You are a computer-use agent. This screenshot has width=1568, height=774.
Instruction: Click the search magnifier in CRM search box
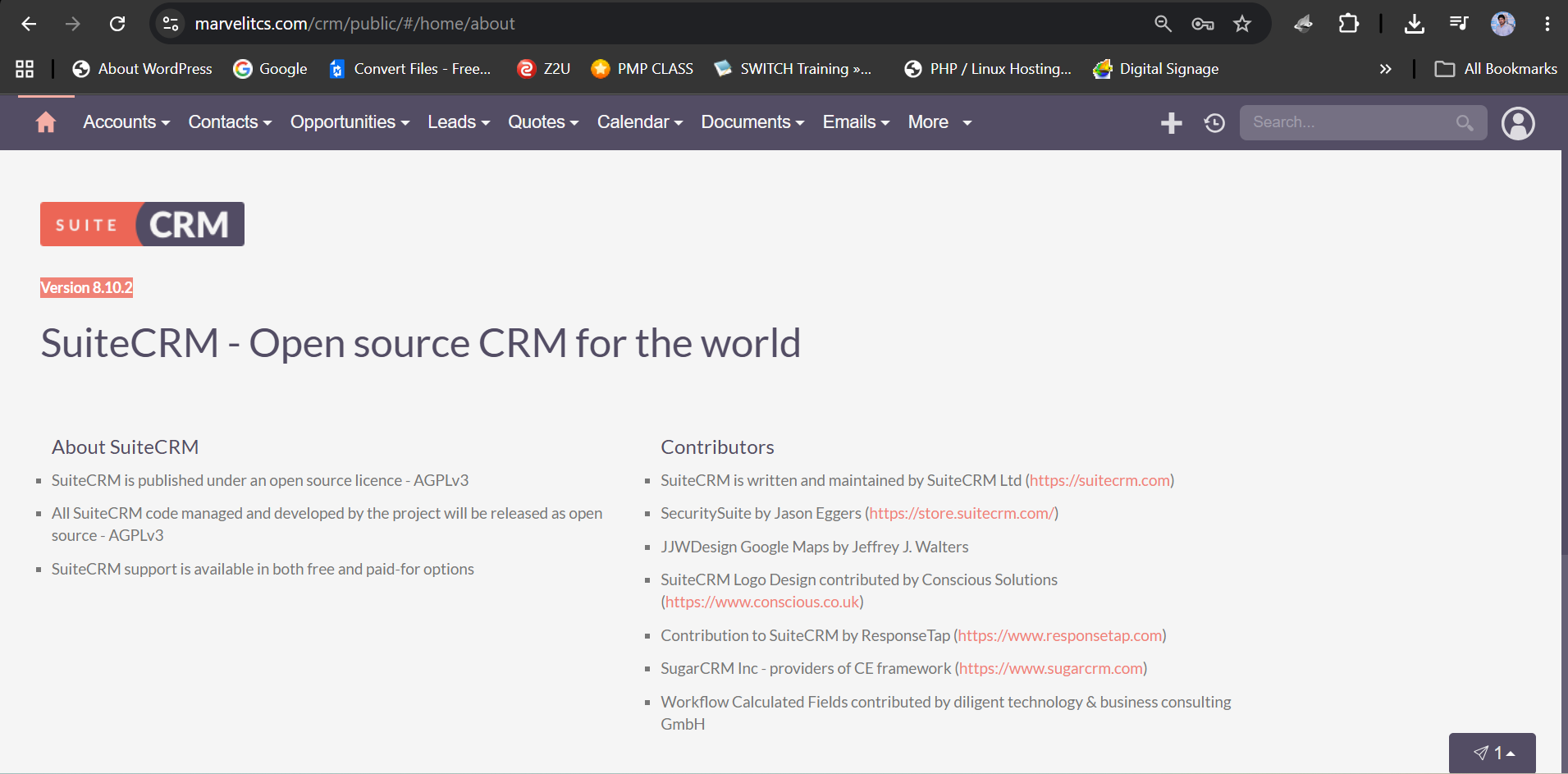(1465, 123)
